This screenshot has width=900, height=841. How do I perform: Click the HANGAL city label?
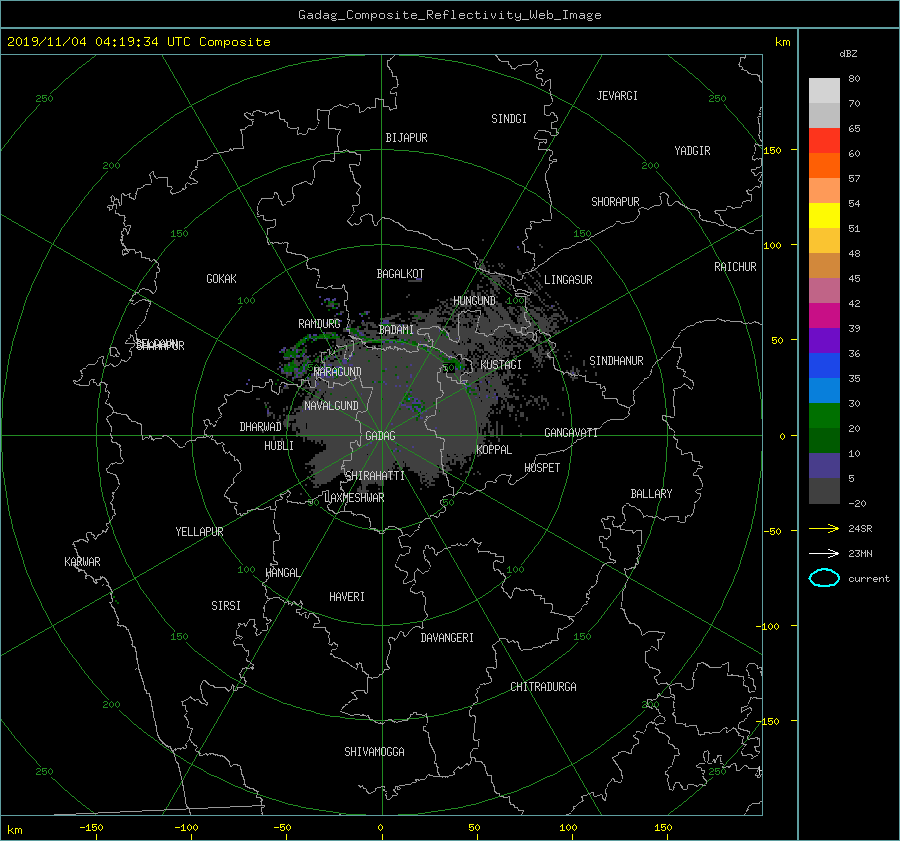tap(282, 573)
